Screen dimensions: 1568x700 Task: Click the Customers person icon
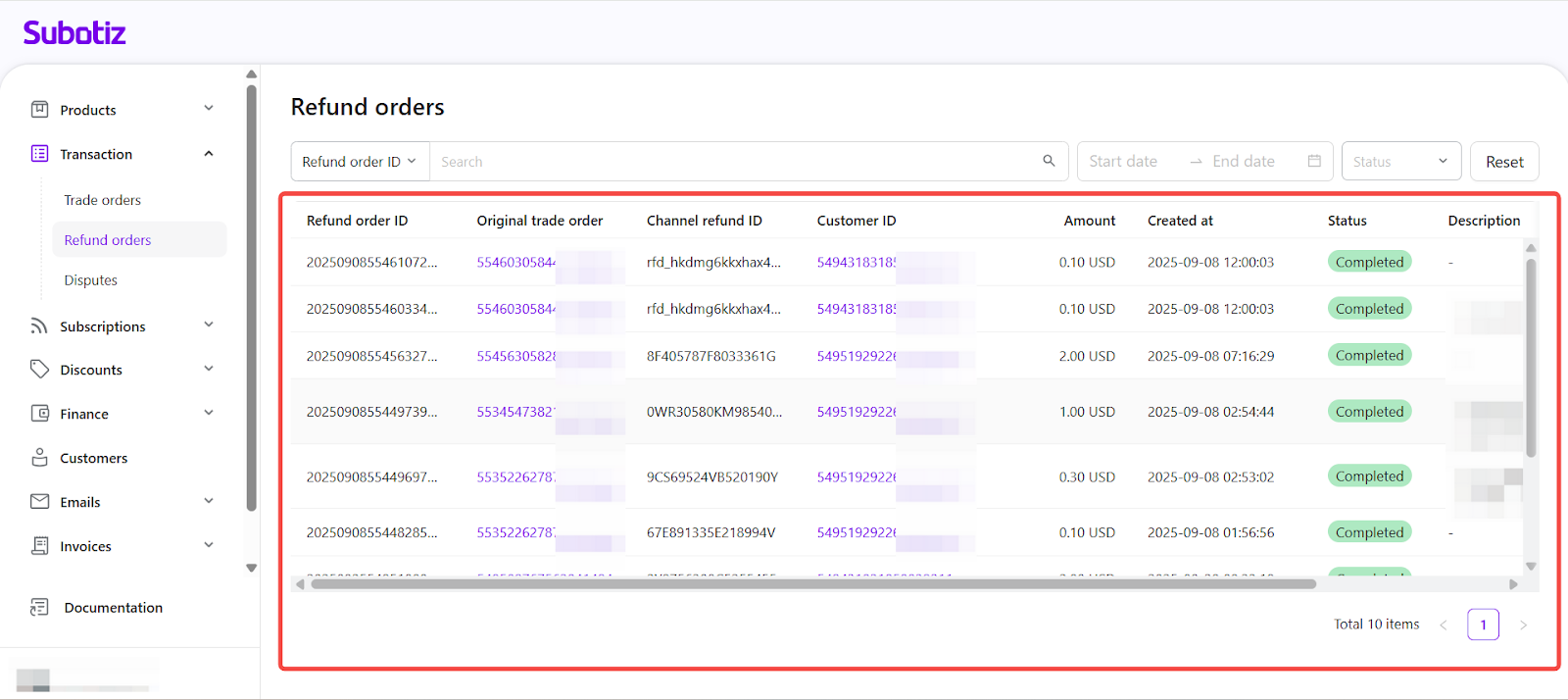pyautogui.click(x=39, y=458)
